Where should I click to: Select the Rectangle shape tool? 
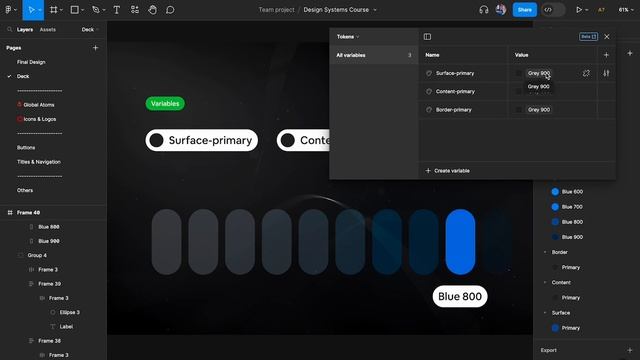[75, 10]
